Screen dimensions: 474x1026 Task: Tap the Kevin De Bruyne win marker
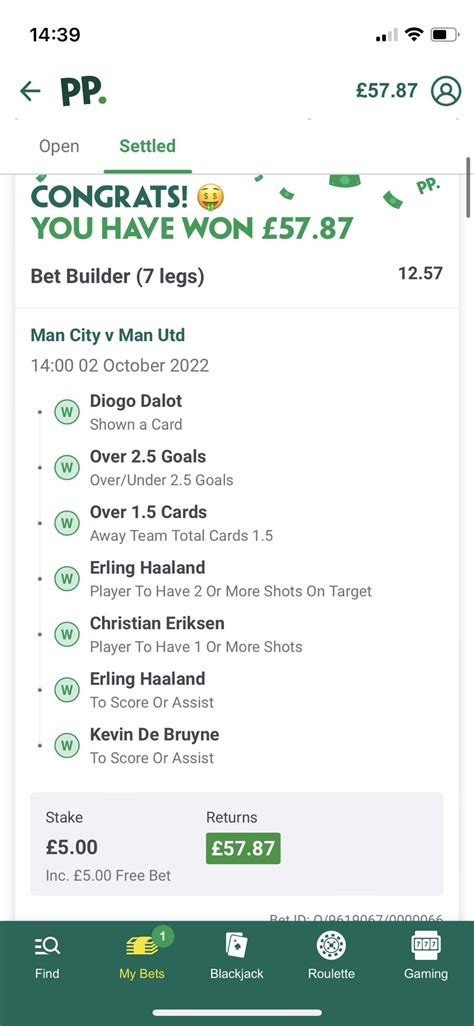coord(66,745)
